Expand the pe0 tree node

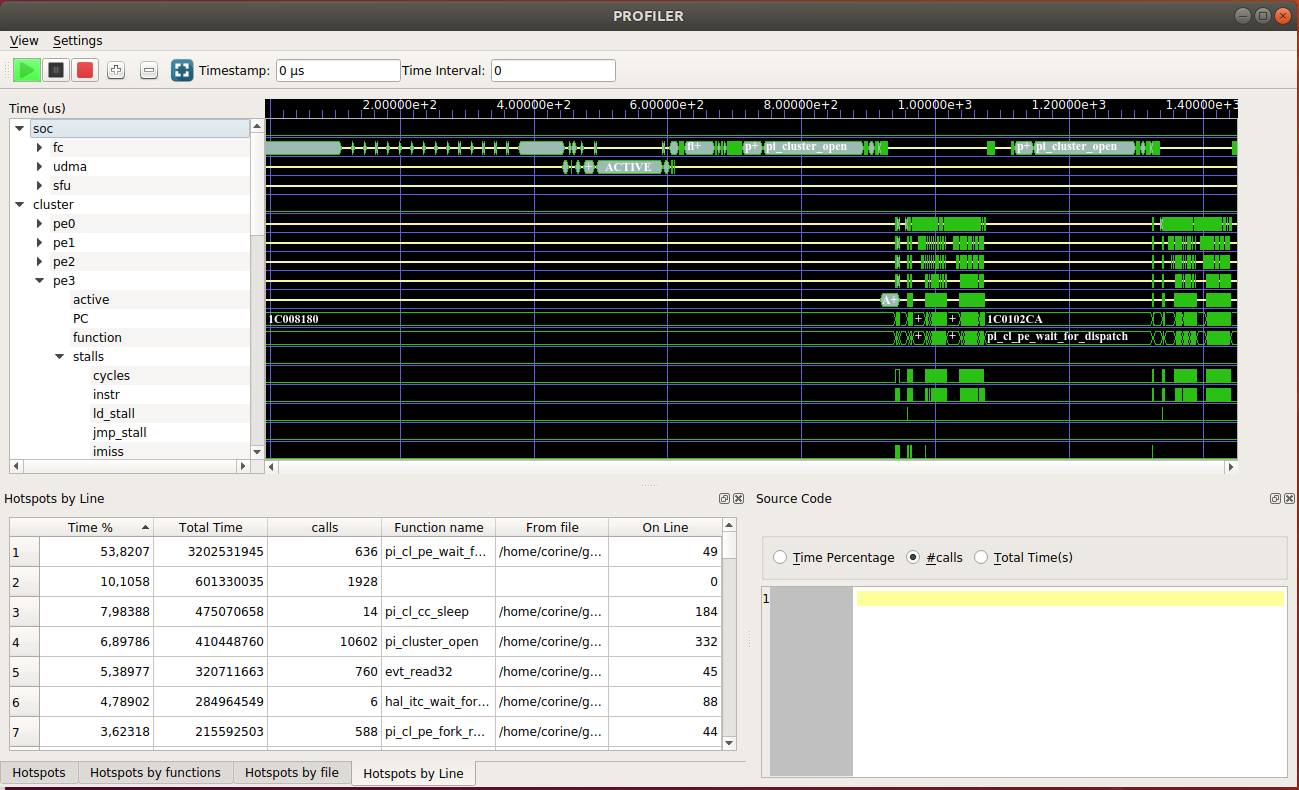tap(39, 223)
